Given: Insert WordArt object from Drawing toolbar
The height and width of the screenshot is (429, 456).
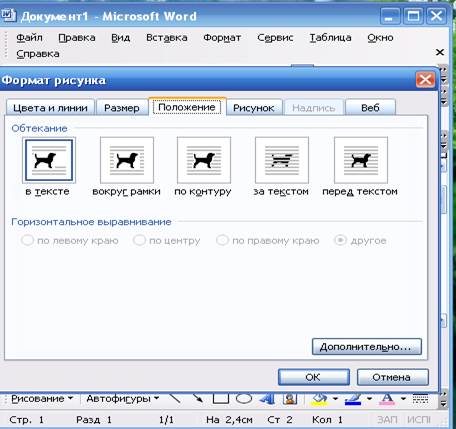Looking at the screenshot, I should point(267,399).
